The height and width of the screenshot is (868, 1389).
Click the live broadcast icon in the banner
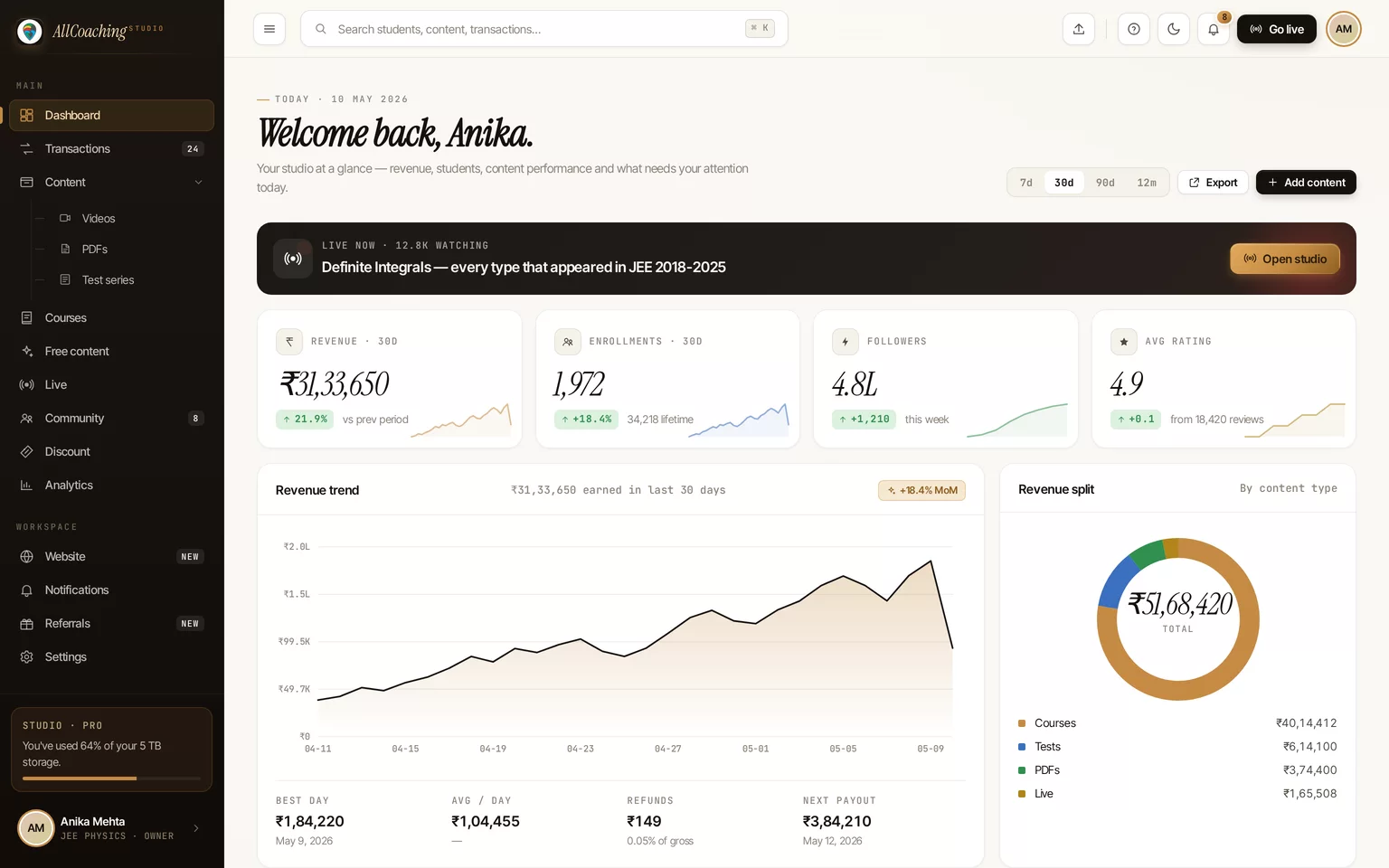click(293, 259)
